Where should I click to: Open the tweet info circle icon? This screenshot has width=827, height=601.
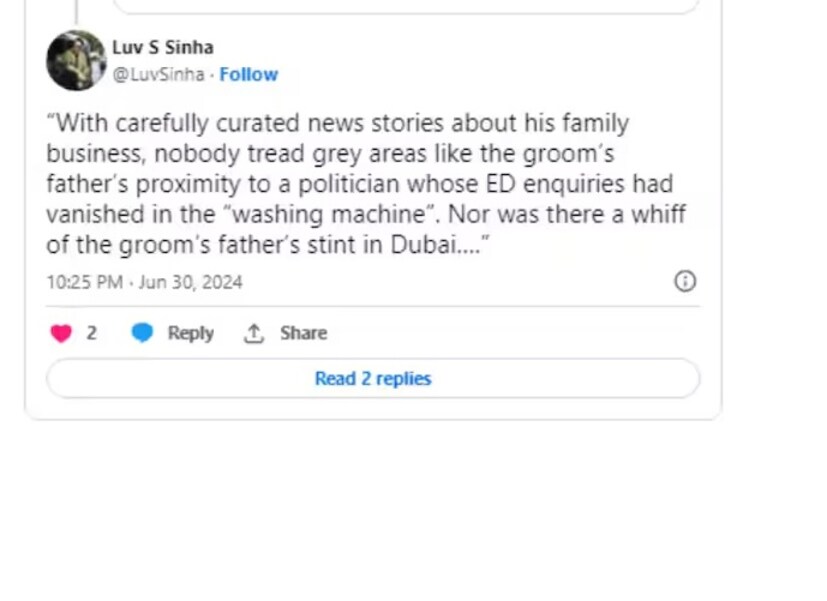[685, 281]
